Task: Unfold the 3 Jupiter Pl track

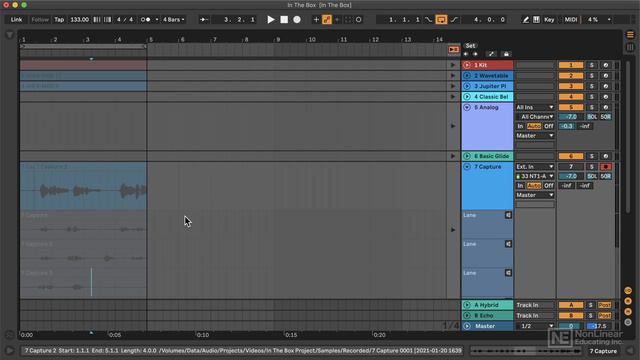Action: click(467, 86)
